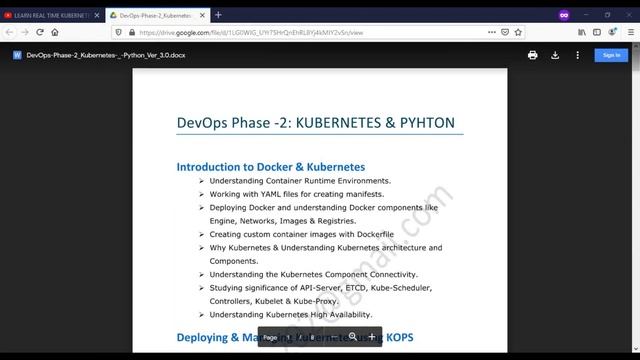This screenshot has width=640, height=360.
Task: Reset zoom with magnifier icon
Action: pos(353,337)
